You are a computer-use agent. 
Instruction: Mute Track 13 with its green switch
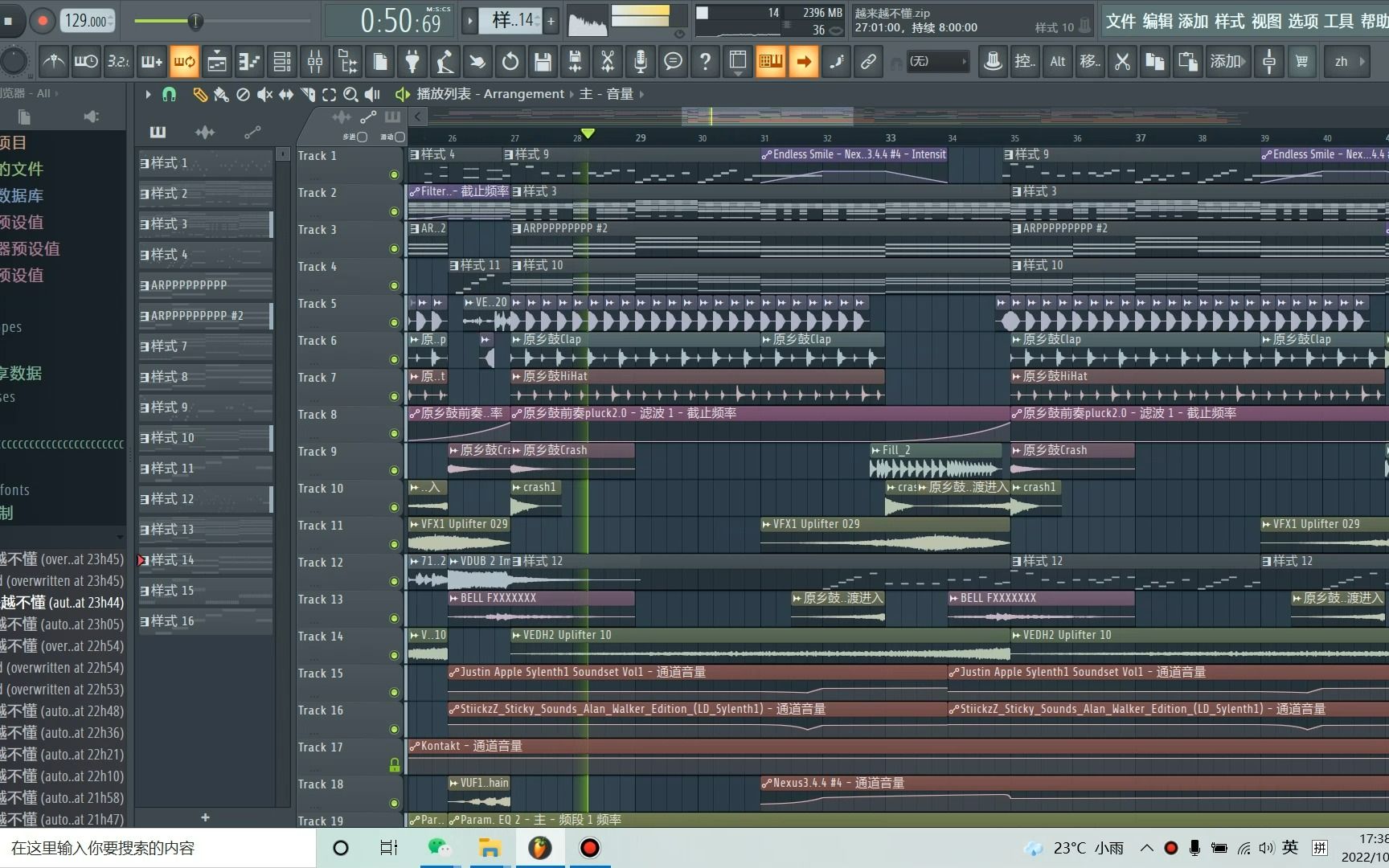click(x=394, y=618)
